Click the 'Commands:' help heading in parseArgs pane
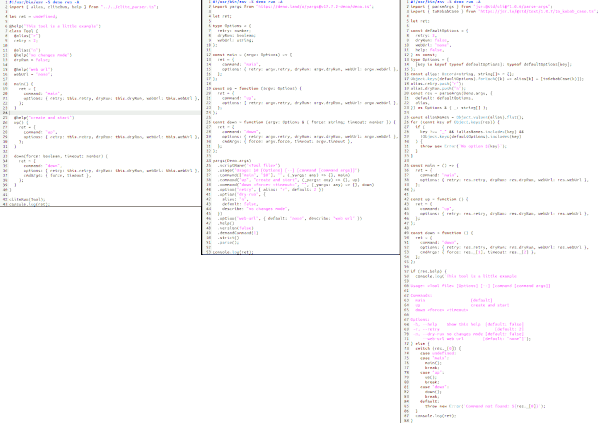 click(x=421, y=296)
